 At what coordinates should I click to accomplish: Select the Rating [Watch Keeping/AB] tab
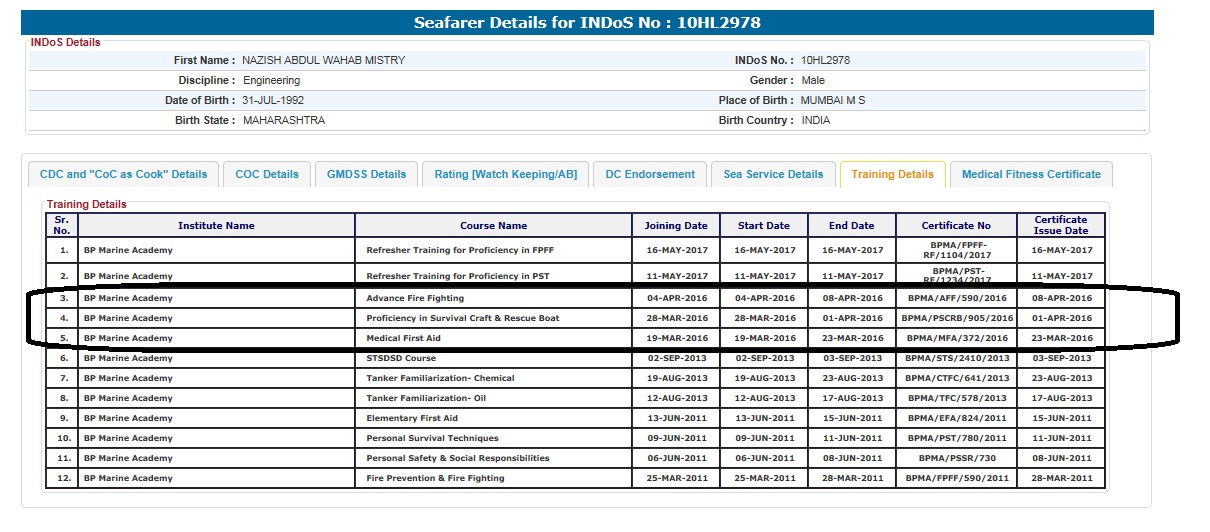pos(505,174)
